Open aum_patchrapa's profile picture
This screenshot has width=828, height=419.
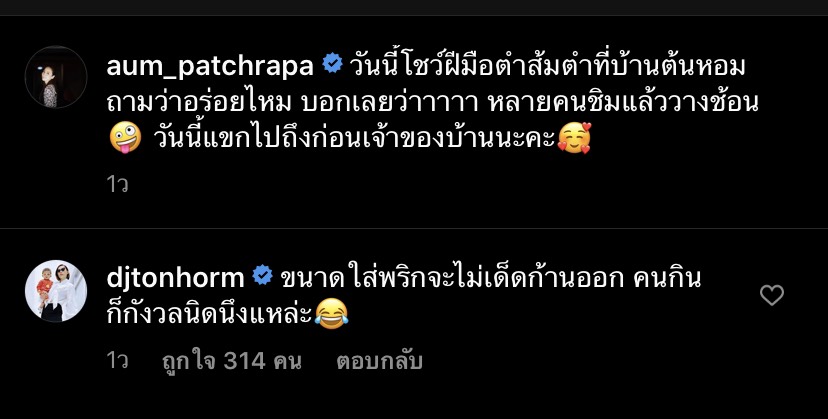[56, 77]
